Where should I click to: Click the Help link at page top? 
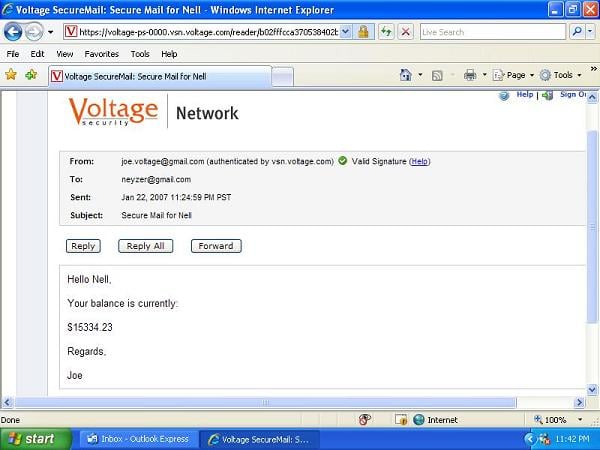point(524,95)
